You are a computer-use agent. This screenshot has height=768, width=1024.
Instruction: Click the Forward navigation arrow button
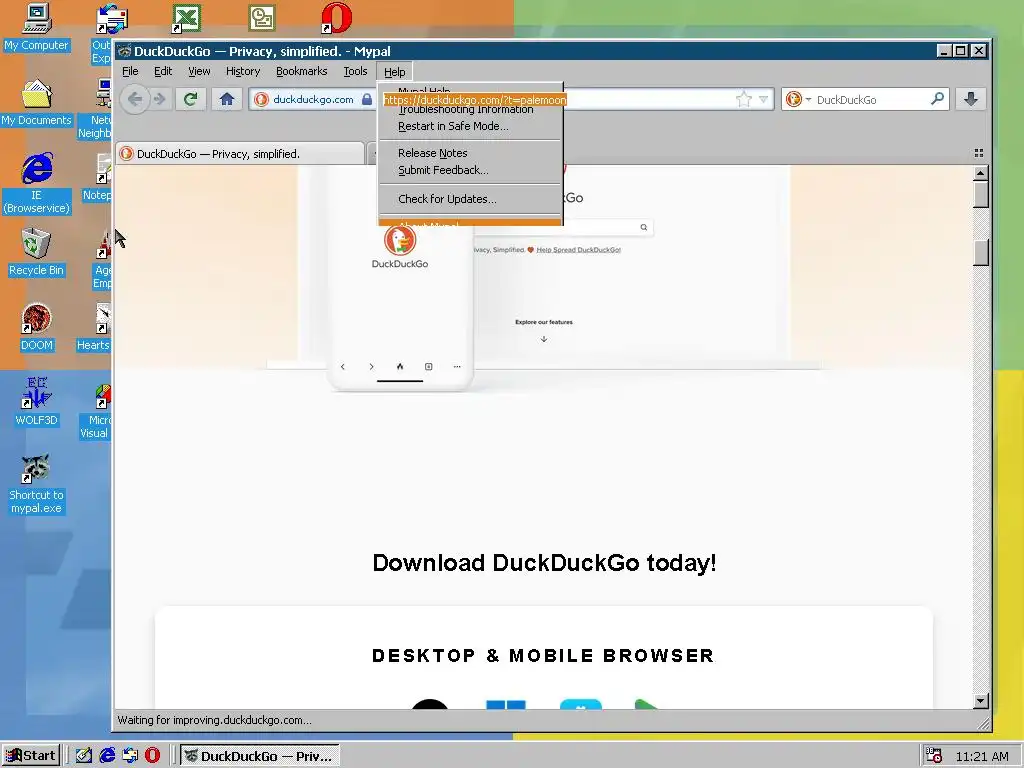[x=159, y=99]
